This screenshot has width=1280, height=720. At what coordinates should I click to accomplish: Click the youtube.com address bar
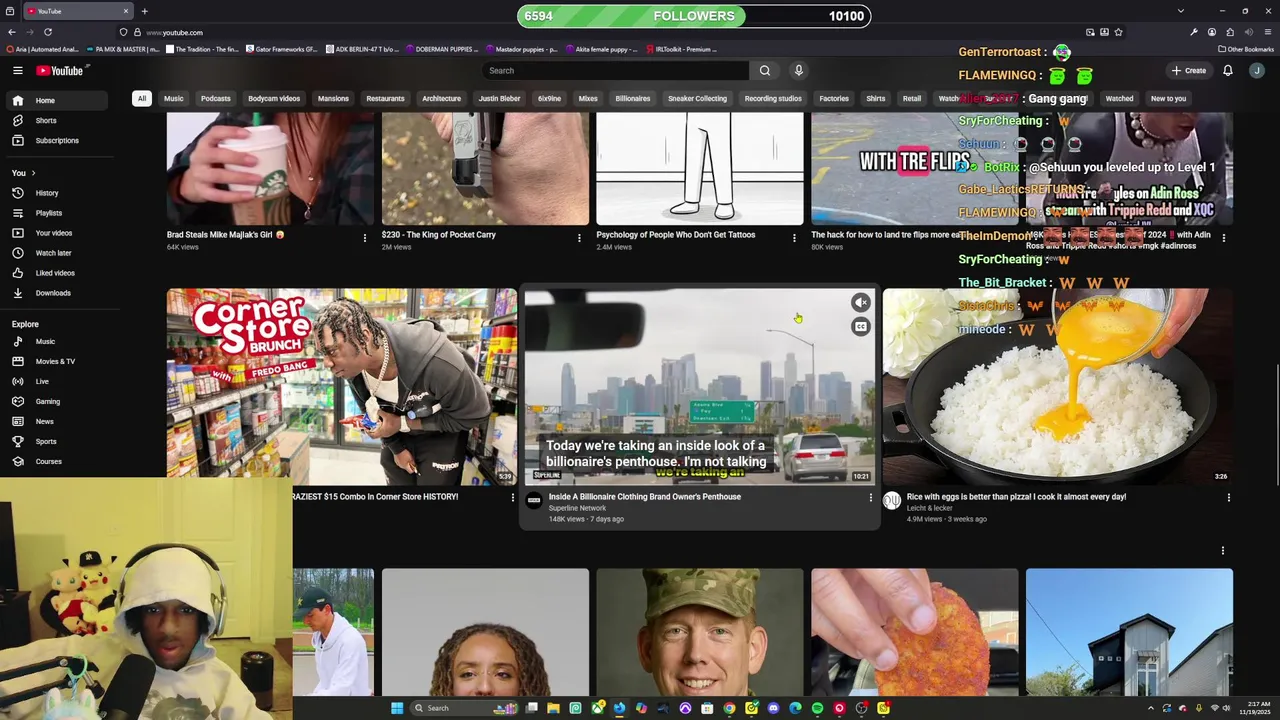[x=600, y=32]
